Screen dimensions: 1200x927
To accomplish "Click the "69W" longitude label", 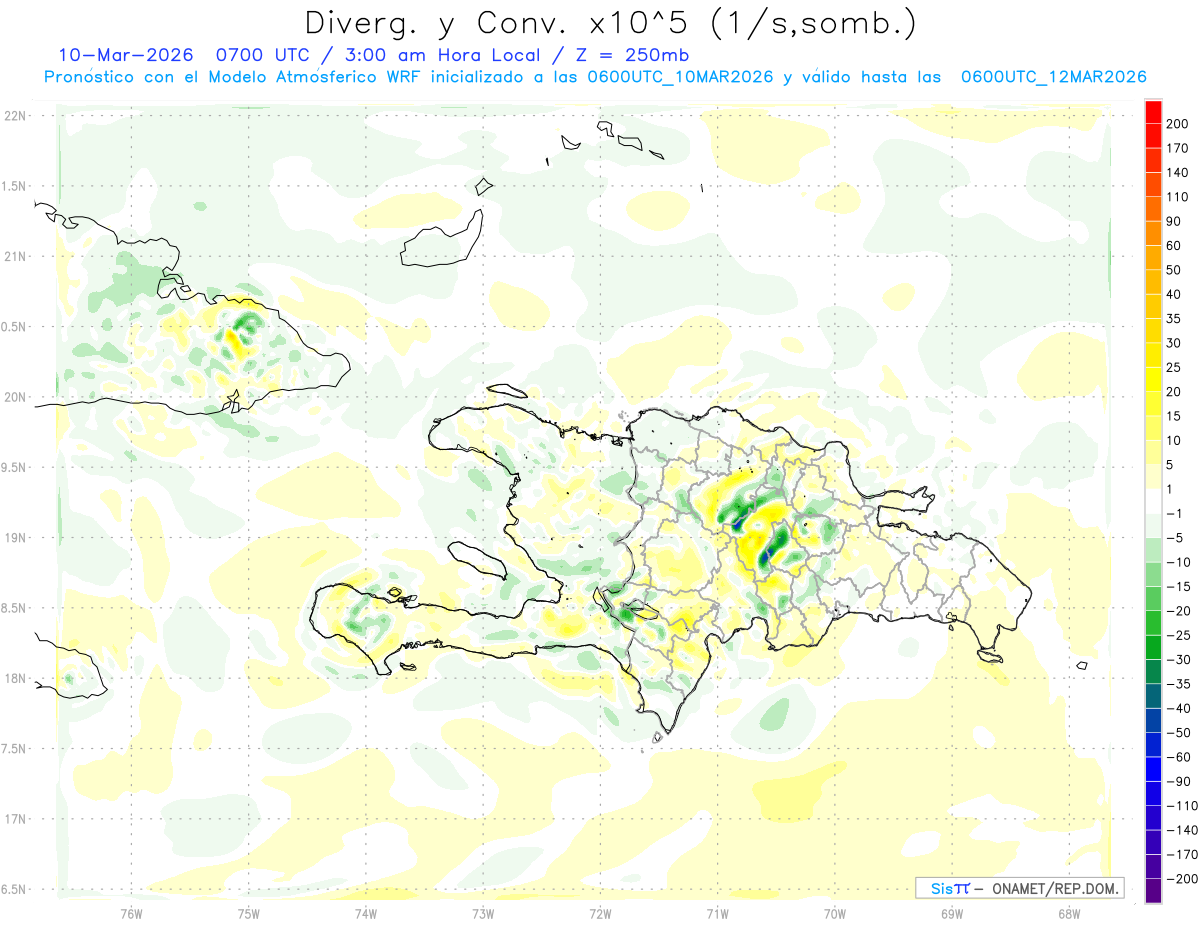I will pos(952,913).
